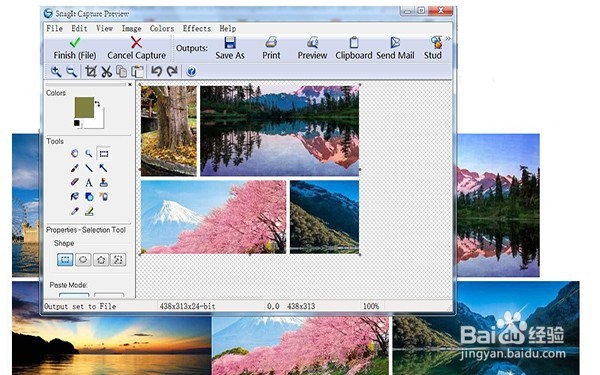Click the cut scissors icon
Viewport: 600px width, 375px height.
(x=106, y=71)
